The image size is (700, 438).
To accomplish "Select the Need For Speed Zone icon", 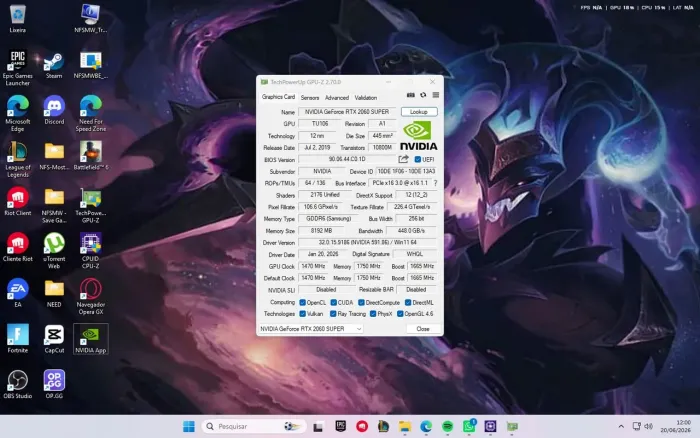I will 91,113.
